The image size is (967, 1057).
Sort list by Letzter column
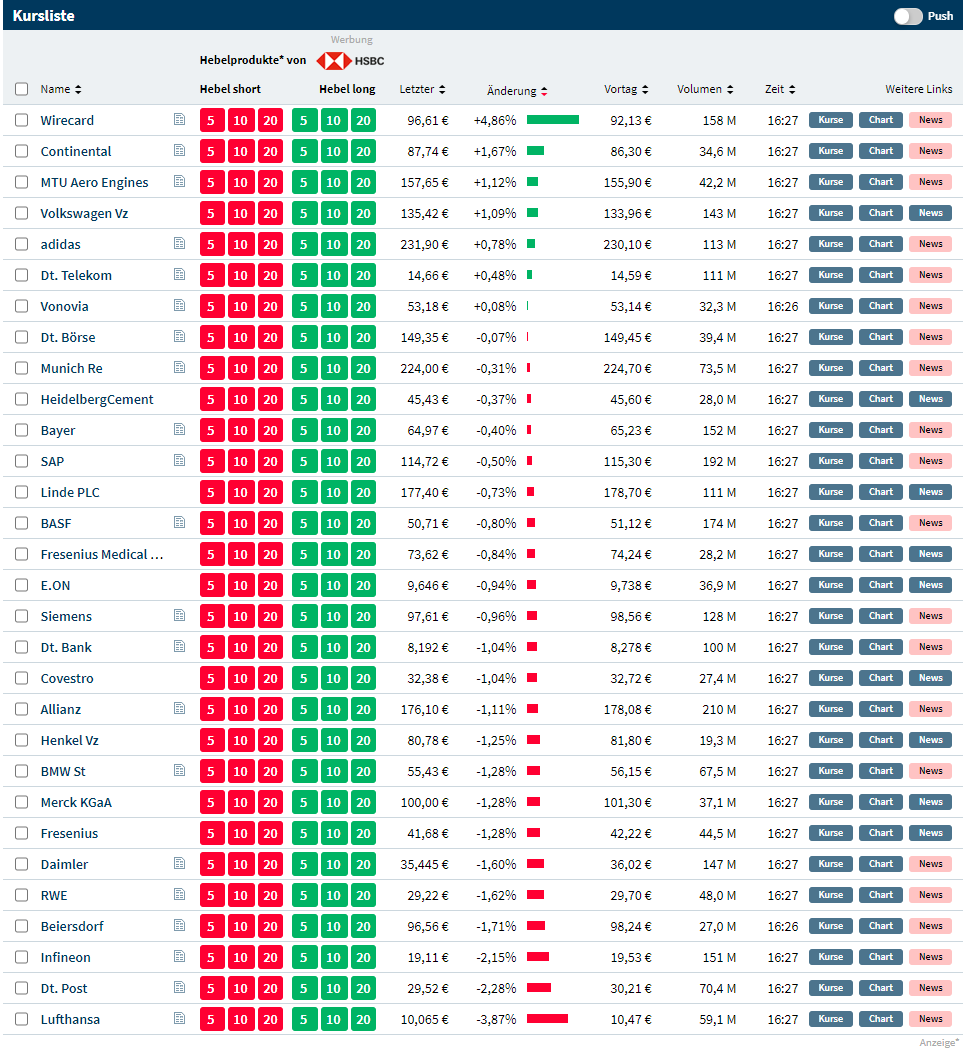[423, 89]
